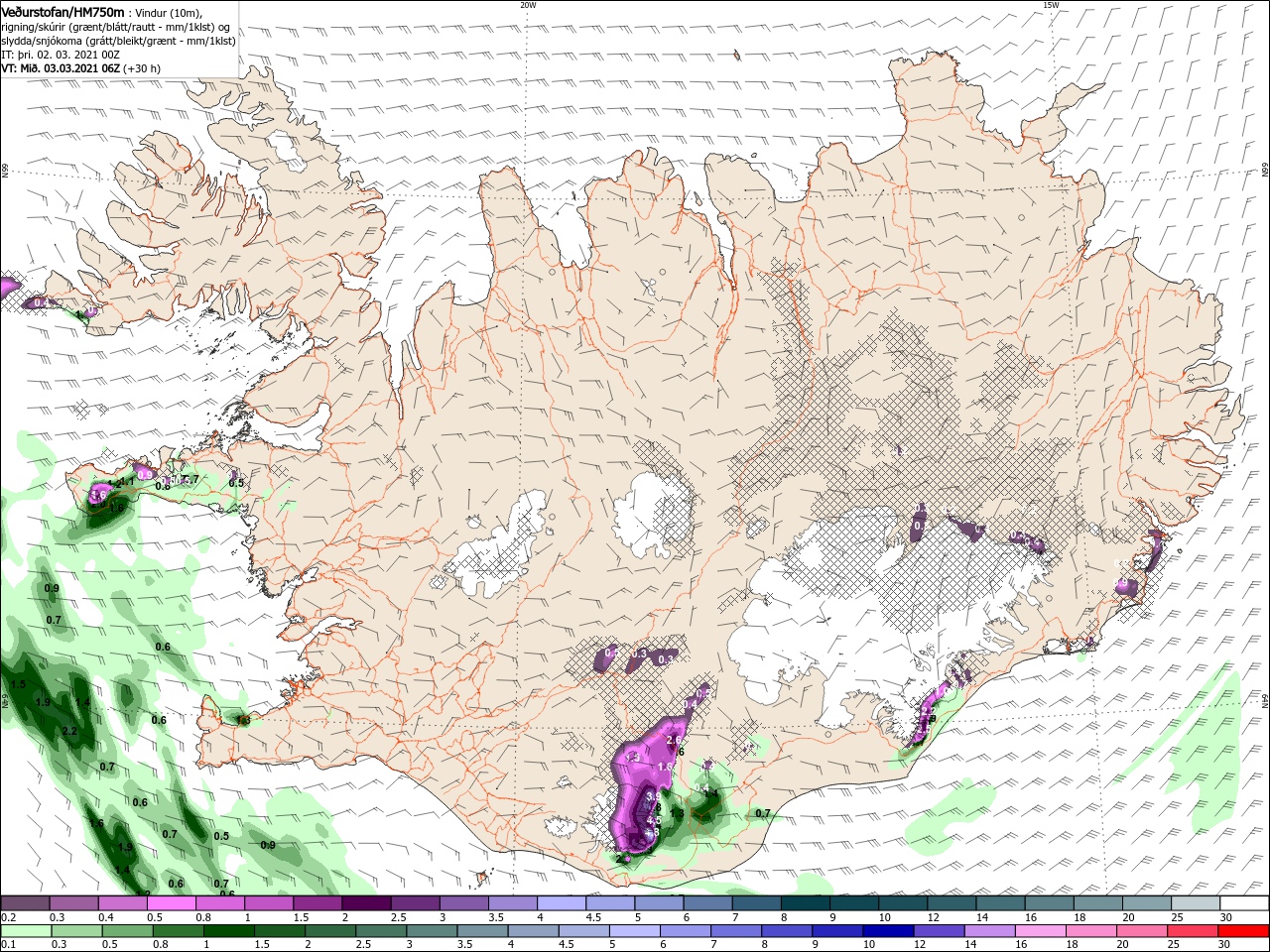1270x952 pixels.
Task: Click the 2.2 precipitation value offshore
Action: coord(69,731)
